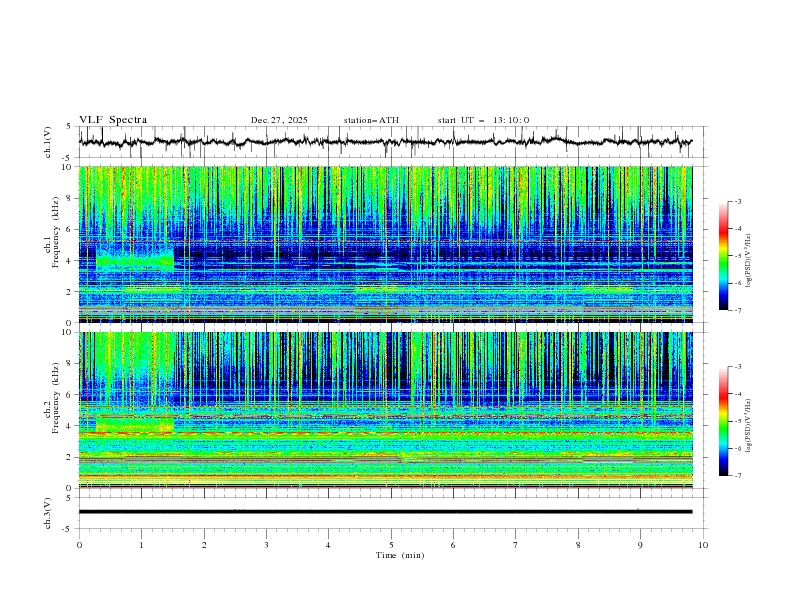Viewport: 792px width, 612px height.
Task: Click the ch.2 spectrogram color bar
Action: coord(723,421)
